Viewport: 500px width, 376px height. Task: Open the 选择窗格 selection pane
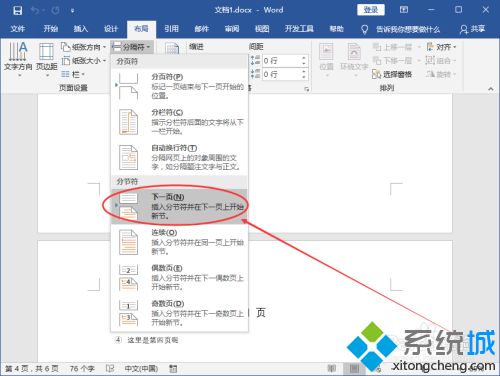pos(392,74)
